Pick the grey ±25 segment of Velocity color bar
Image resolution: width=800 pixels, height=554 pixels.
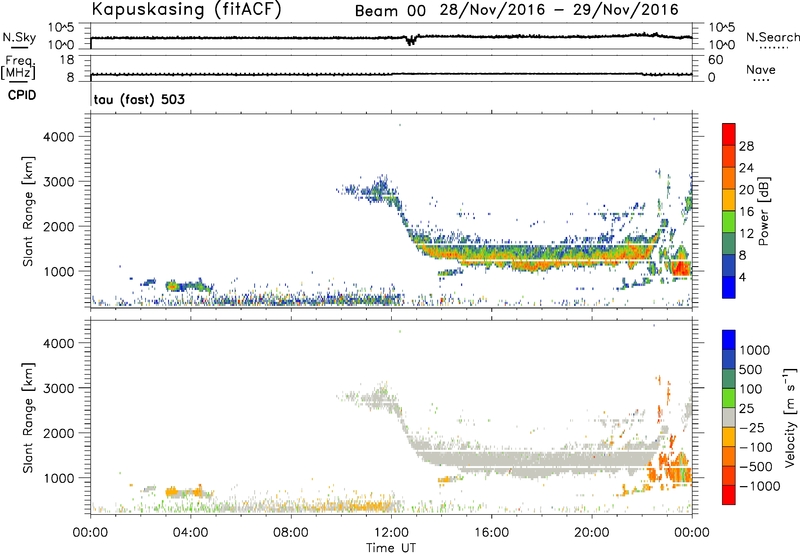(x=729, y=417)
